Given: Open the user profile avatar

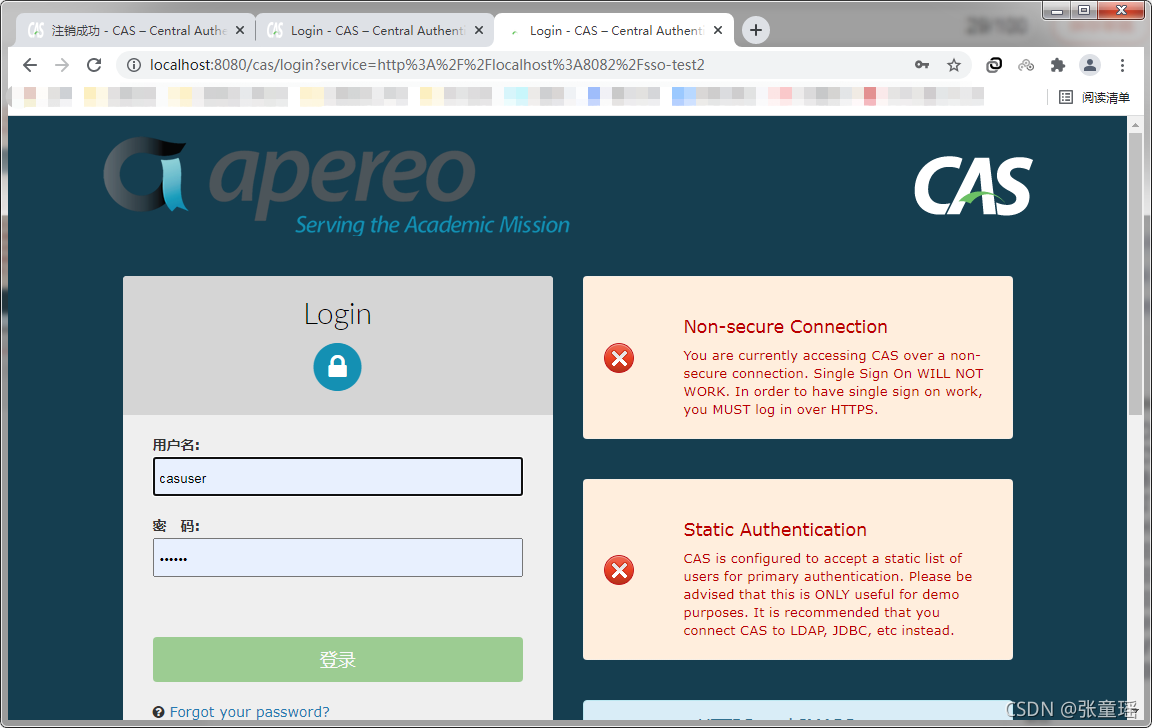Looking at the screenshot, I should coord(1090,65).
